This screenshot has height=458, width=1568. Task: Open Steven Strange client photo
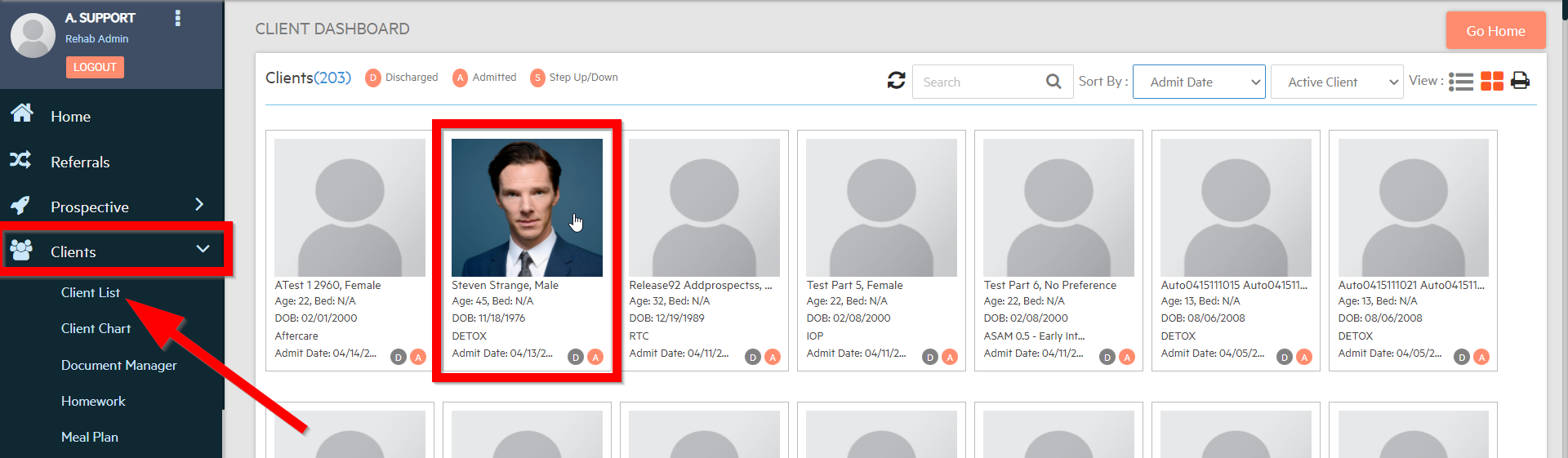coord(527,207)
